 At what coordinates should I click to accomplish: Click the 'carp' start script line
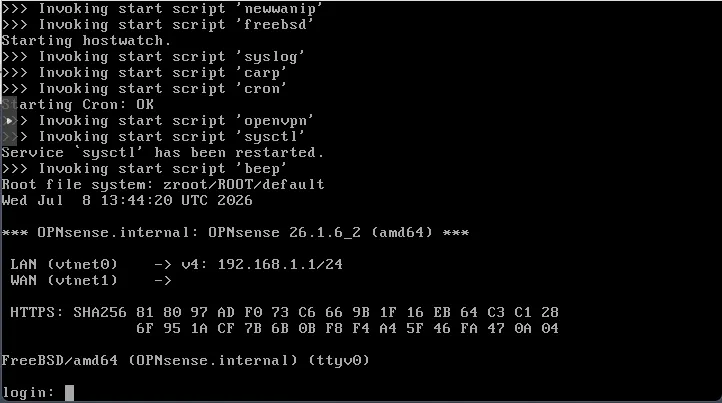(144, 73)
